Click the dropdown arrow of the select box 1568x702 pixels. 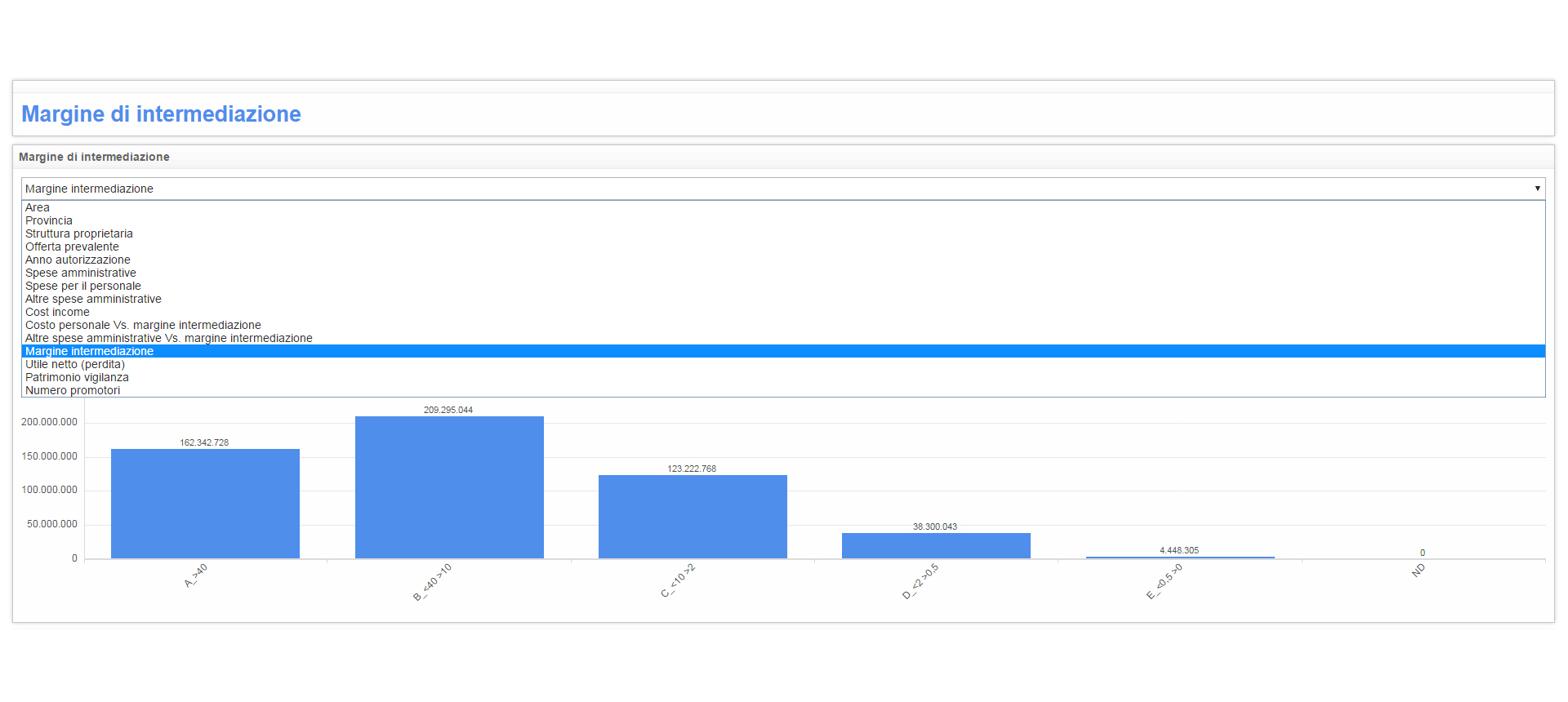(1537, 189)
